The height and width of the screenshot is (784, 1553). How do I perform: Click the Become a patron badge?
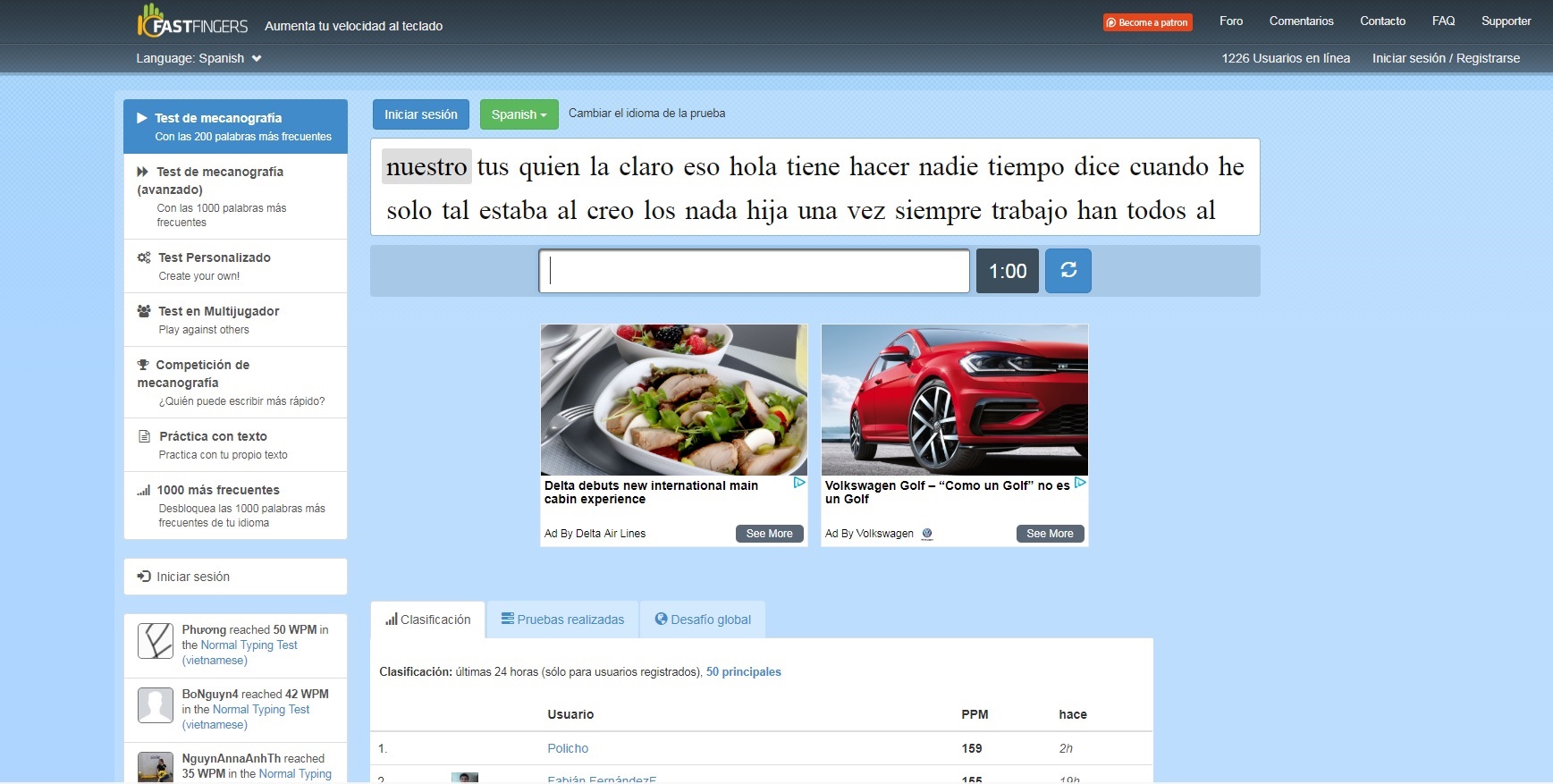pyautogui.click(x=1147, y=22)
